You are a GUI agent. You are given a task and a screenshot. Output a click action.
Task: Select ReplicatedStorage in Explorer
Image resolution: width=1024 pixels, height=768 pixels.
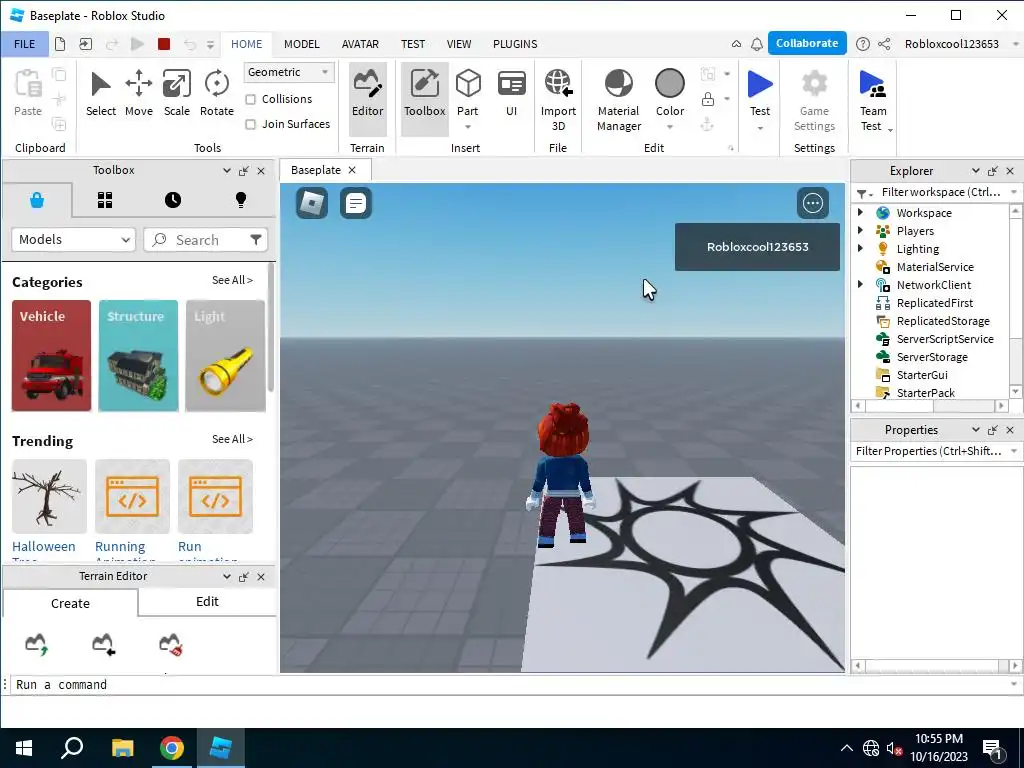(942, 321)
